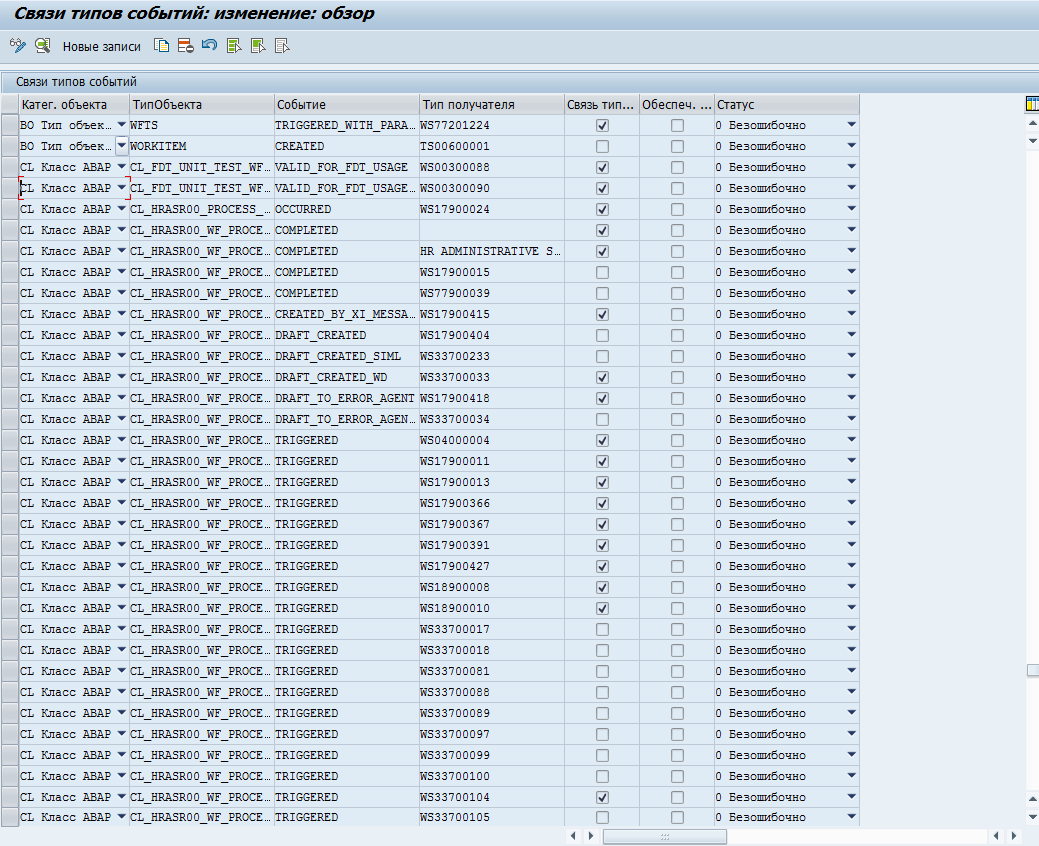
Task: Click the delete entry icon
Action: tap(186, 46)
